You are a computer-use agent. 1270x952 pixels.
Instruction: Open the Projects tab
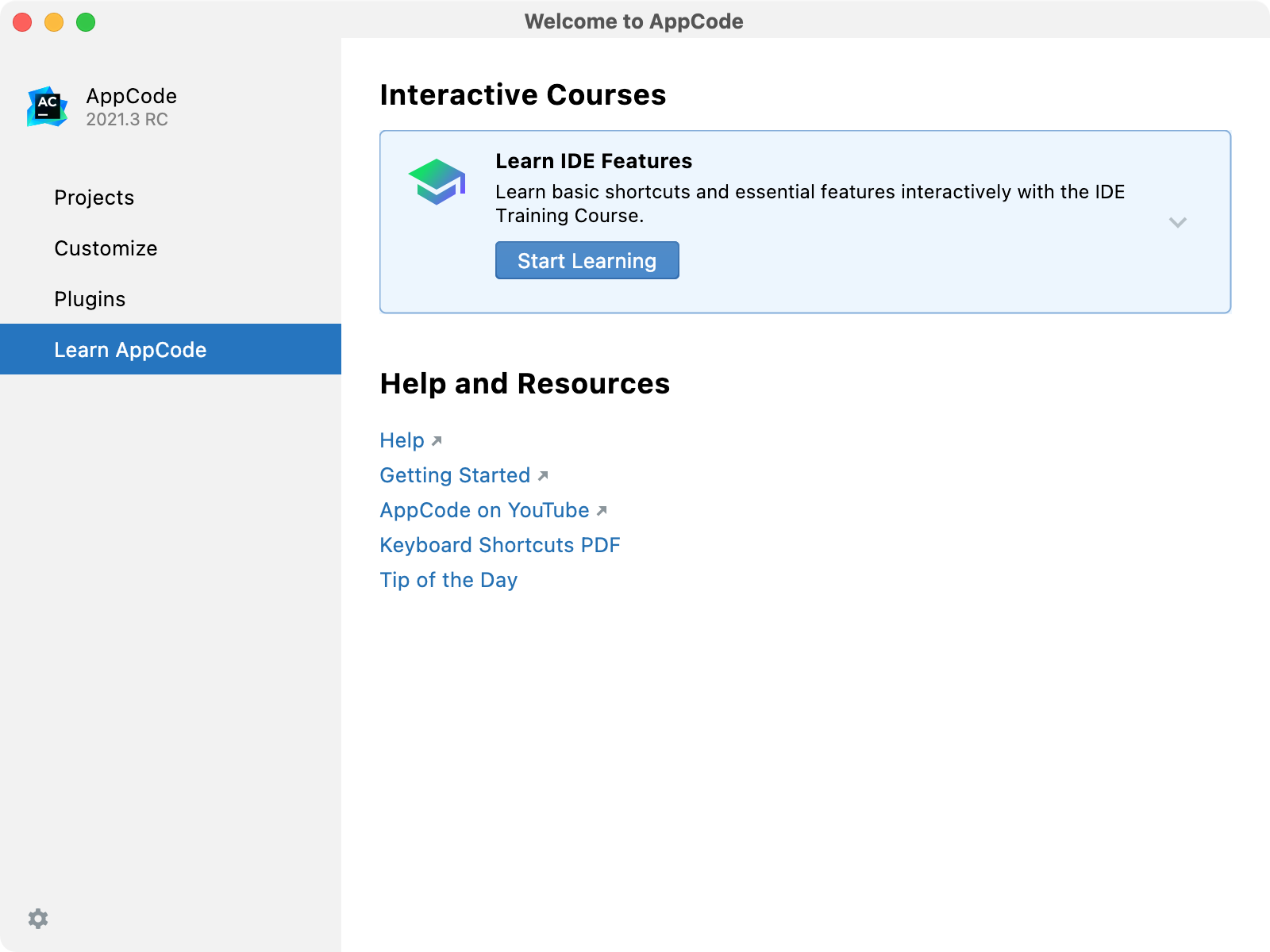(x=94, y=198)
